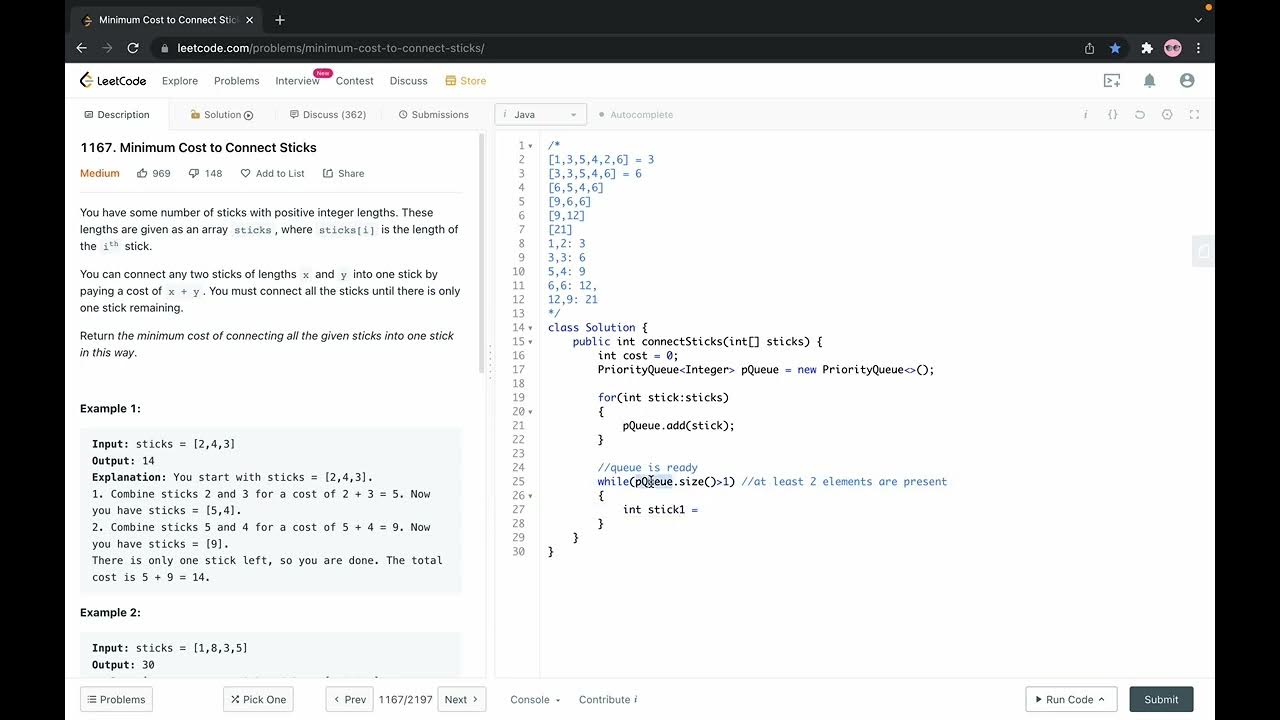Click code line 27 'int stick1 ='
The width and height of the screenshot is (1280, 720).
660,510
